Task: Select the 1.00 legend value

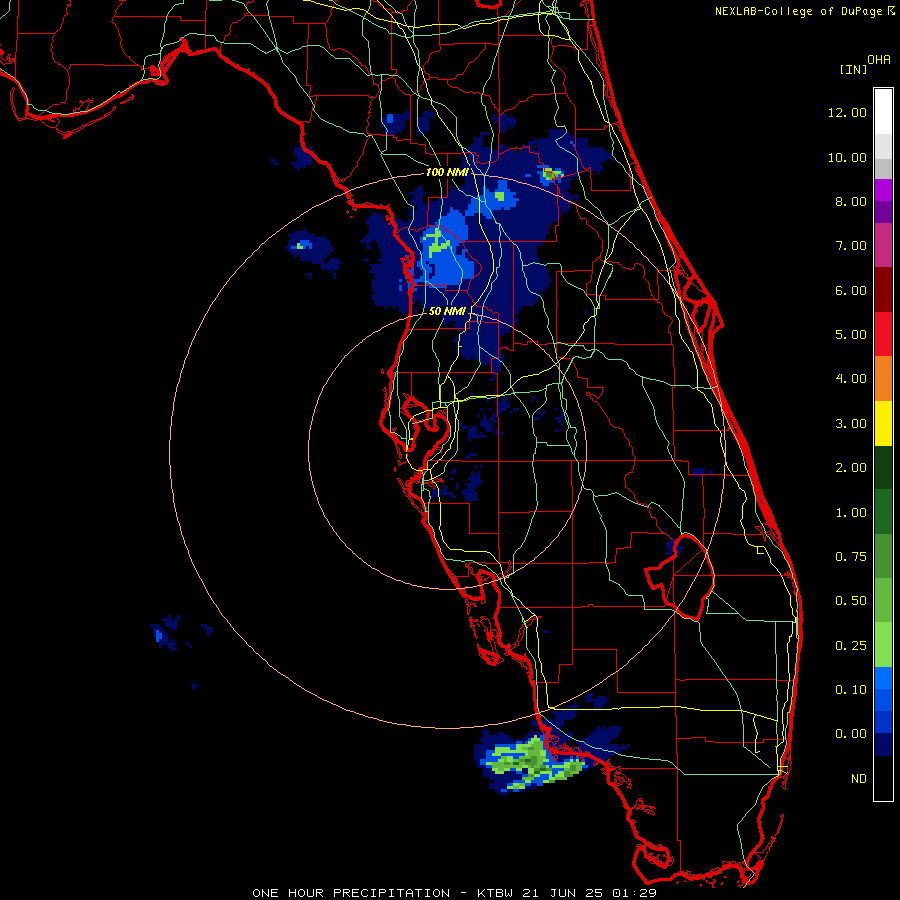Action: pyautogui.click(x=851, y=513)
